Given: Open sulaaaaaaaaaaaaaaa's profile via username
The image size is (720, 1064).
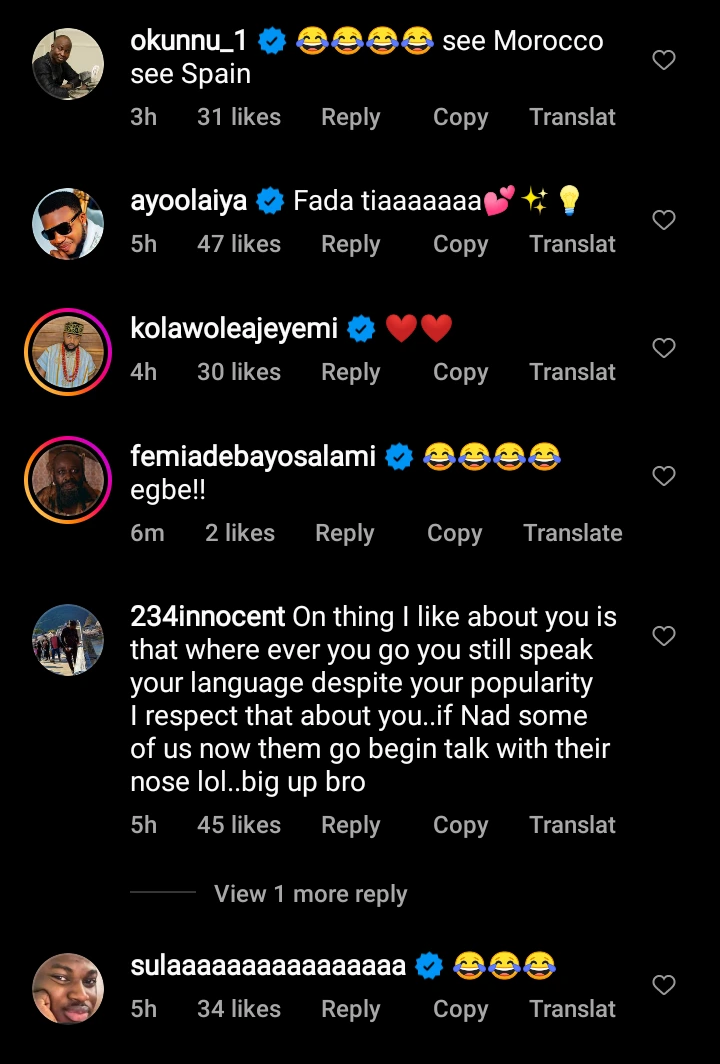Looking at the screenshot, I should [x=268, y=966].
